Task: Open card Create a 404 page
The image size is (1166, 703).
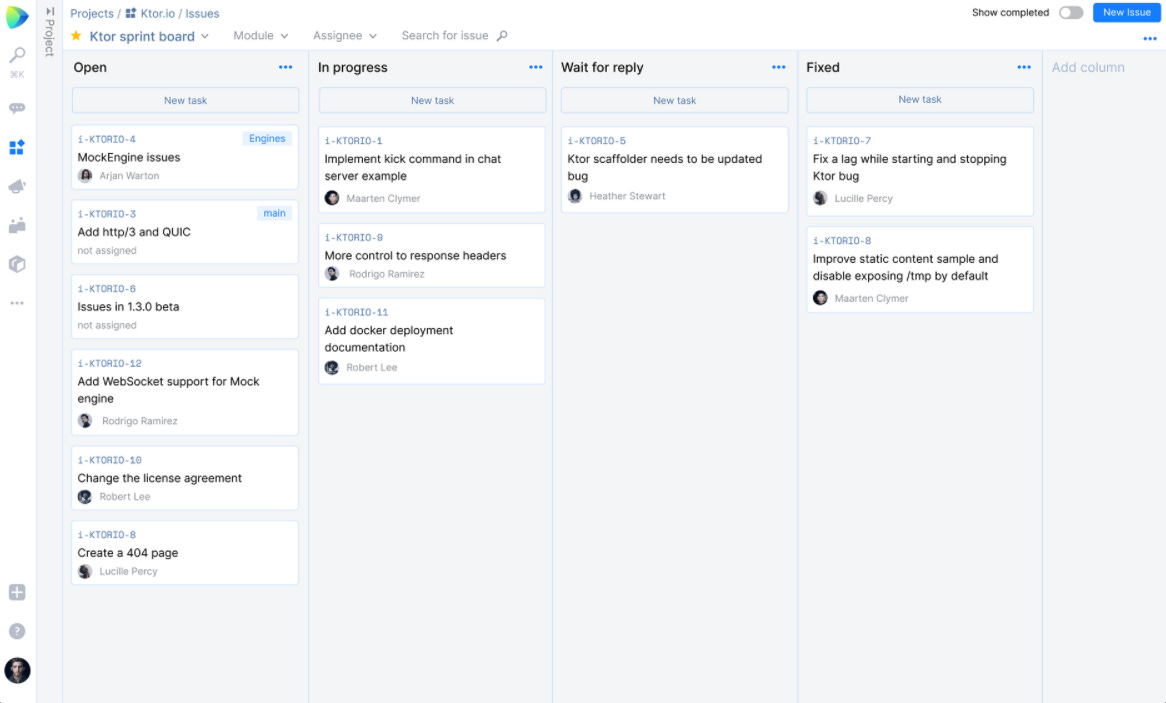Action: coord(185,553)
